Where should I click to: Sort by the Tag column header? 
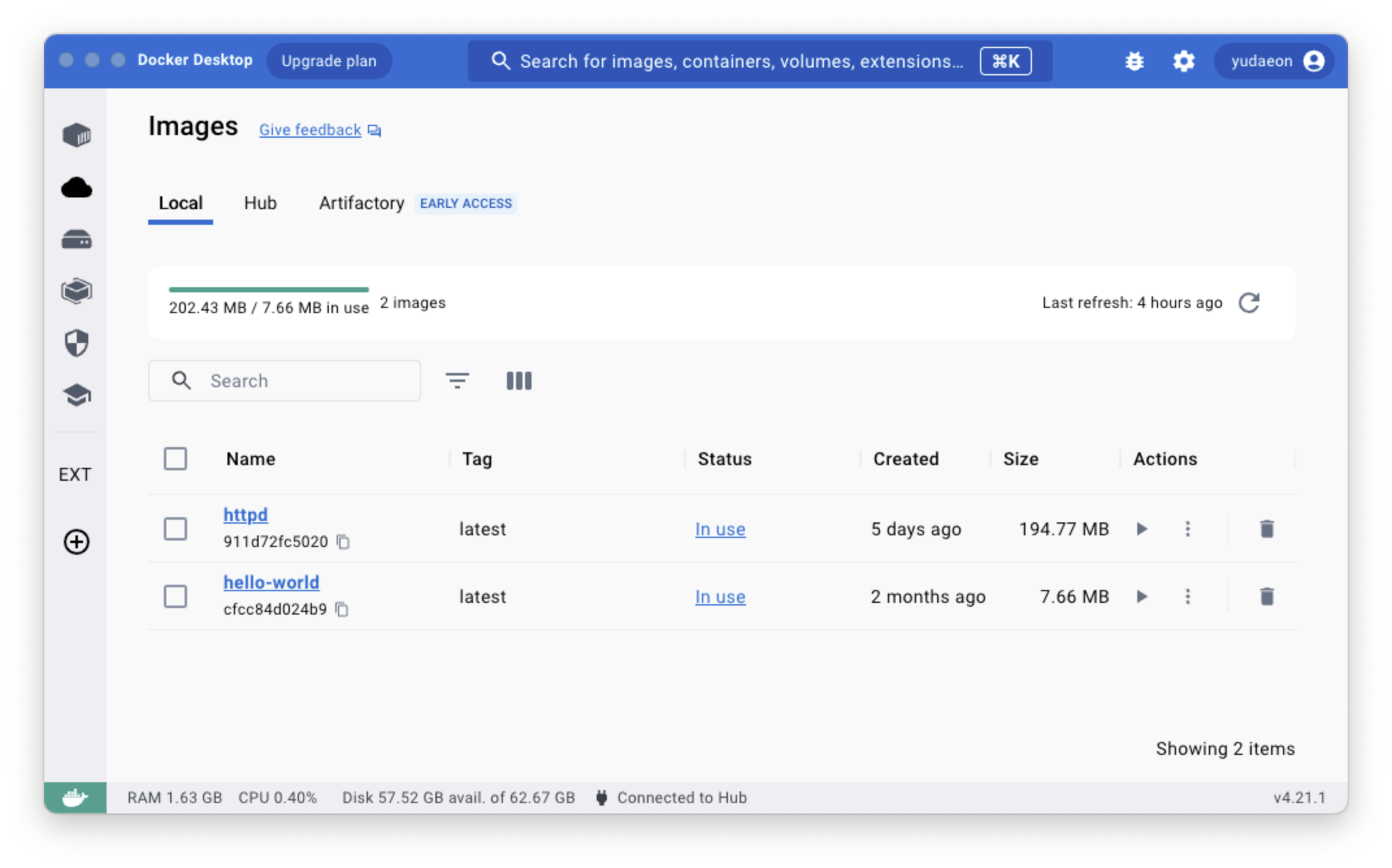[x=477, y=459]
